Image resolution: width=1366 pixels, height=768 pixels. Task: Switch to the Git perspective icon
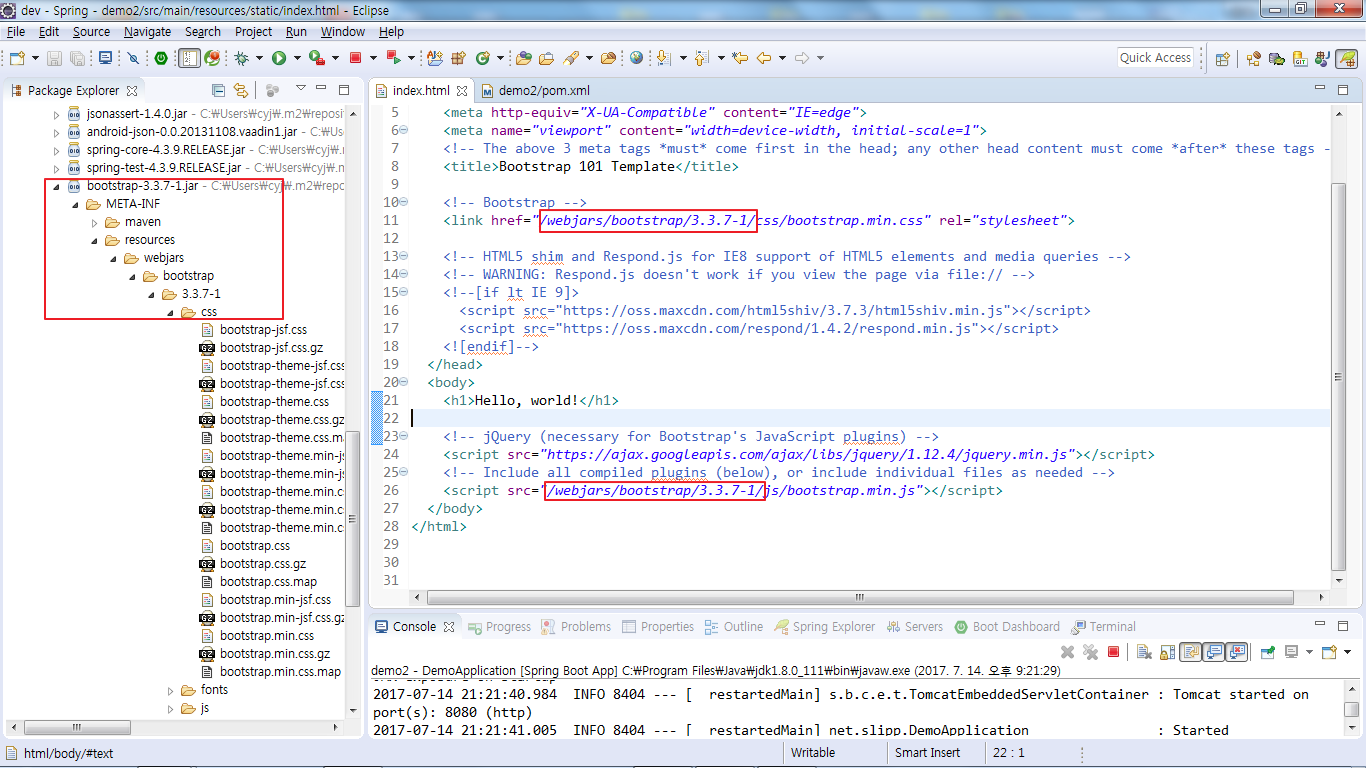coord(1301,59)
